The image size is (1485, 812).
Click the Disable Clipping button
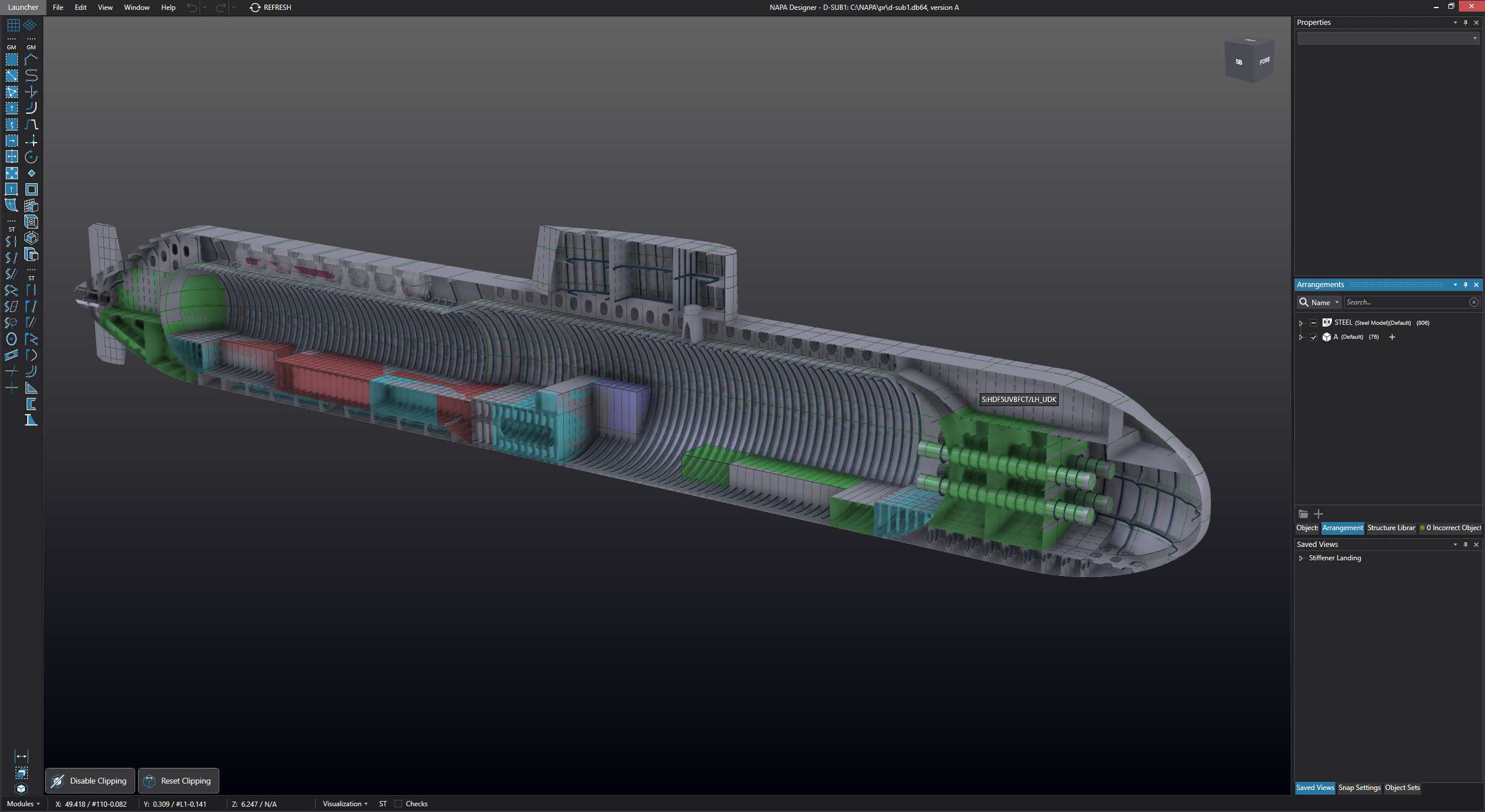90,781
